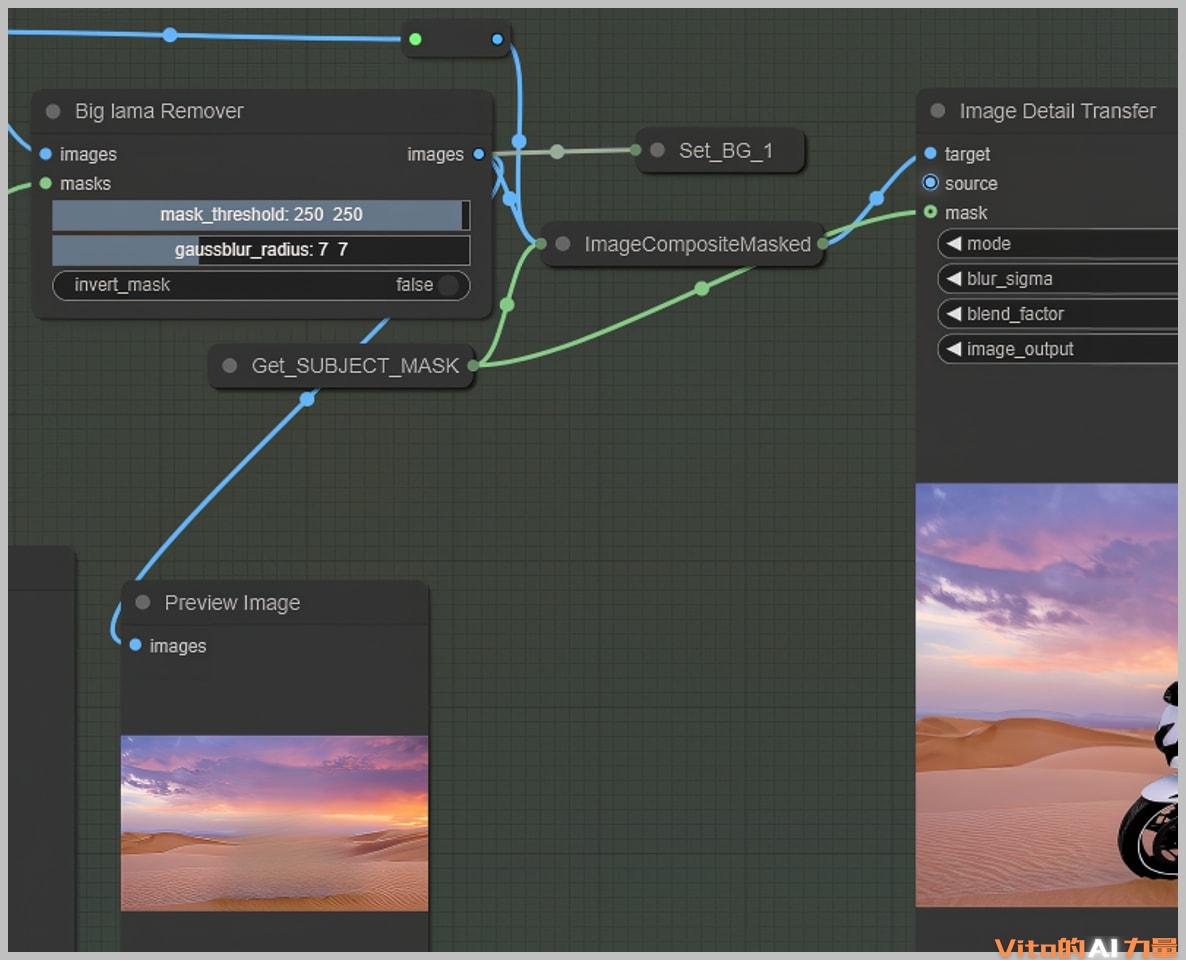
Task: Change image_output with its left arrow
Action: 954,349
